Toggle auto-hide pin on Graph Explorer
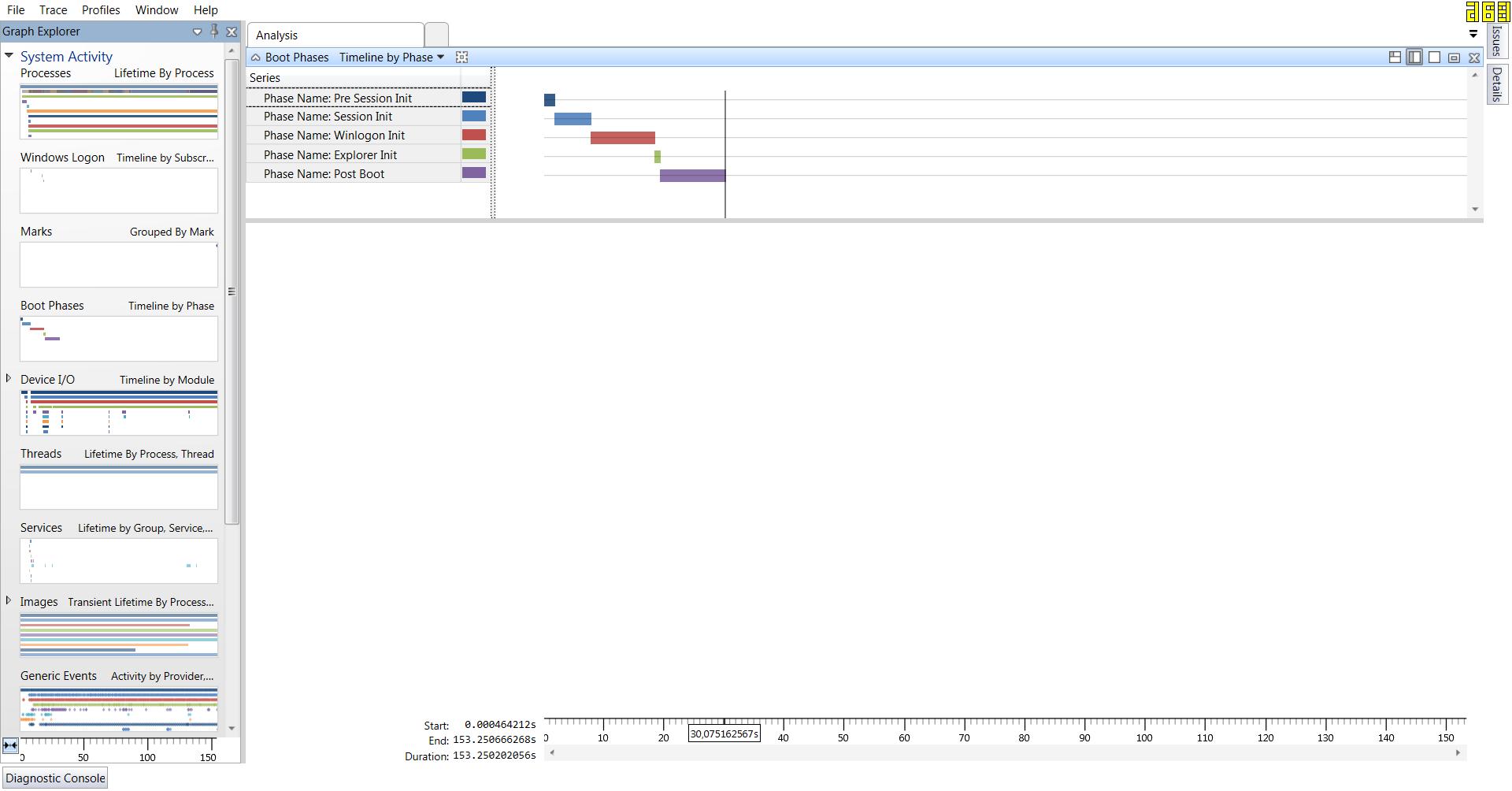The width and height of the screenshot is (1512, 791). coord(214,32)
